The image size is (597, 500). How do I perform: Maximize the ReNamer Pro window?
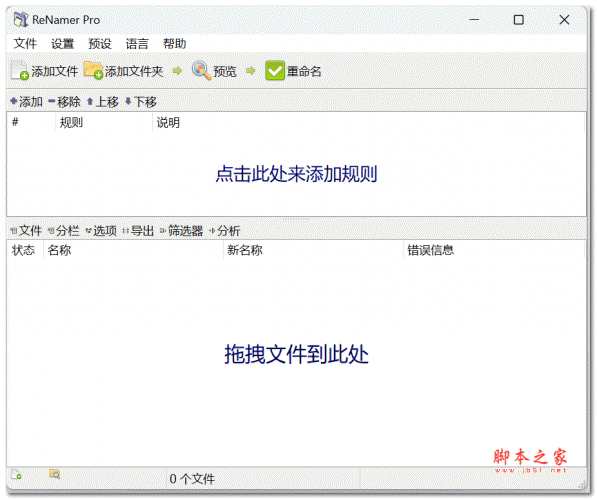519,20
